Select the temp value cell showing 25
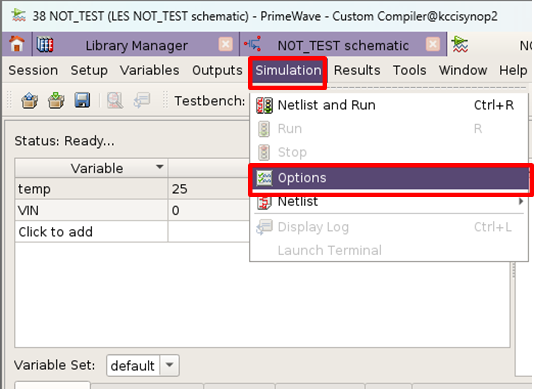The height and width of the screenshot is (389, 534). pos(209,189)
